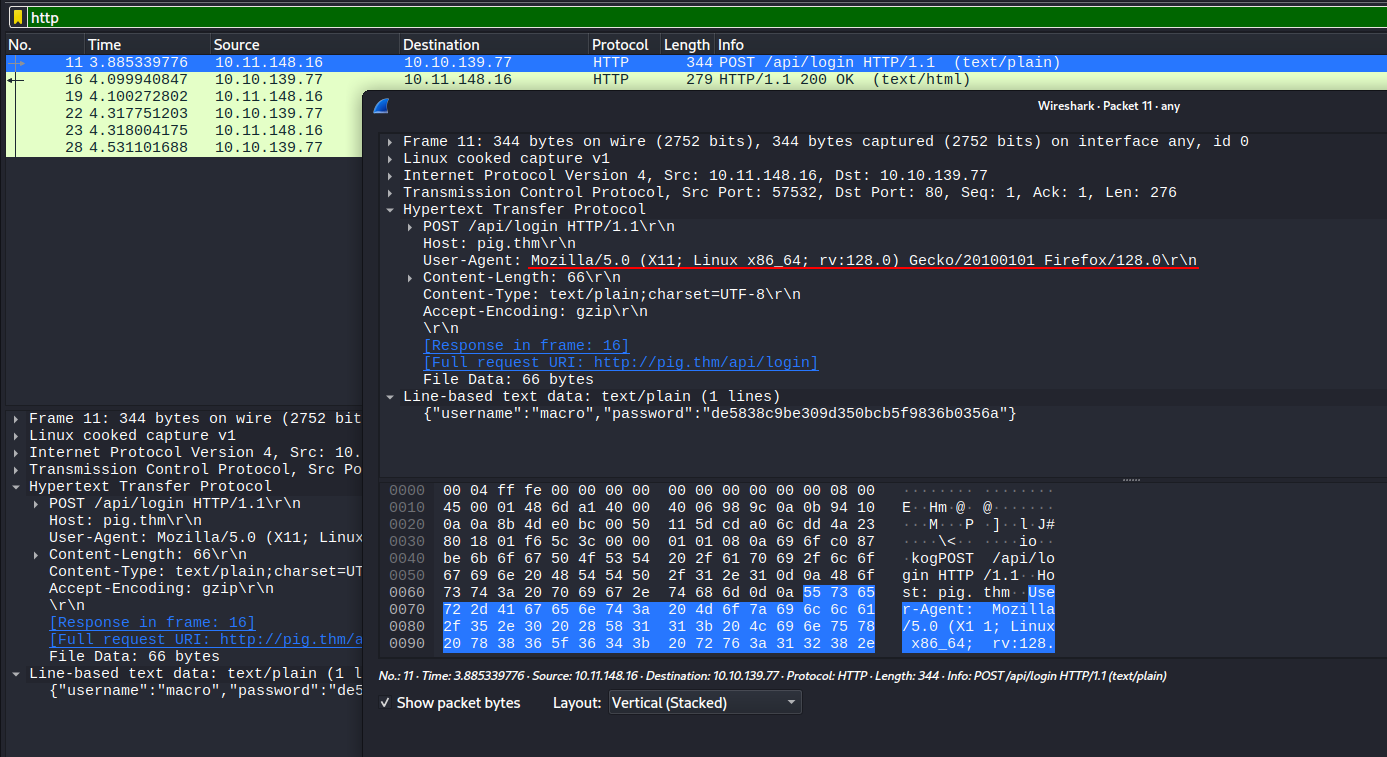This screenshot has height=757, width=1387.
Task: Click the Full request URI link in dialog
Action: pos(620,363)
